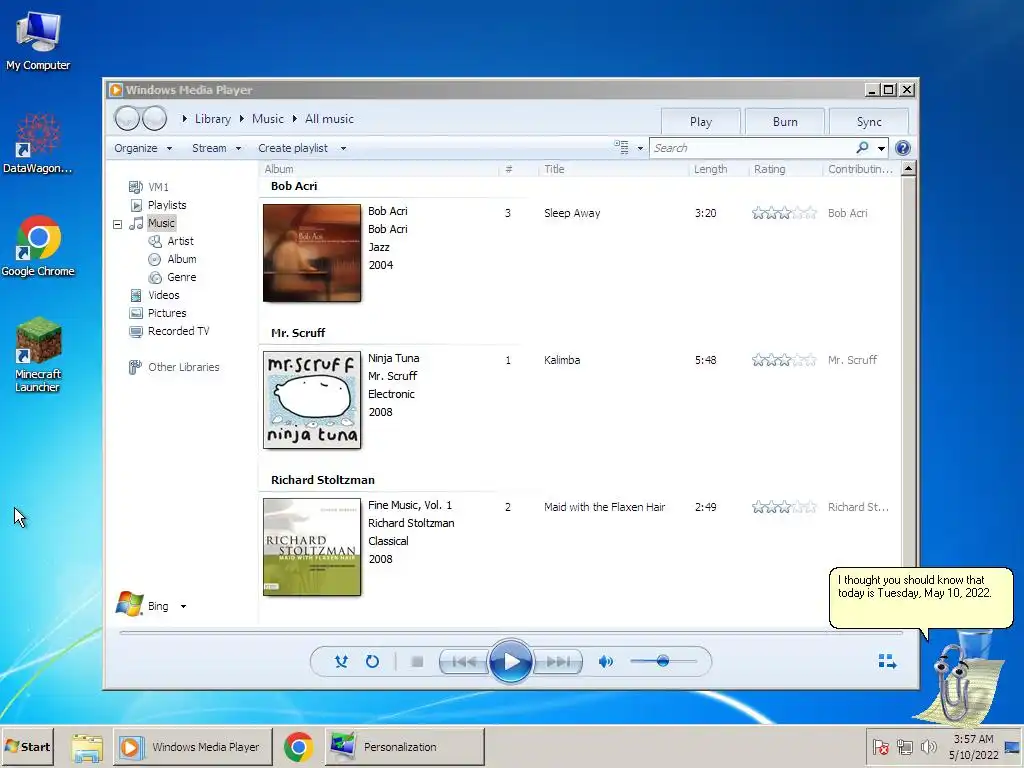Expand the Create playlist dropdown arrow
This screenshot has width=1024, height=768.
(x=343, y=148)
